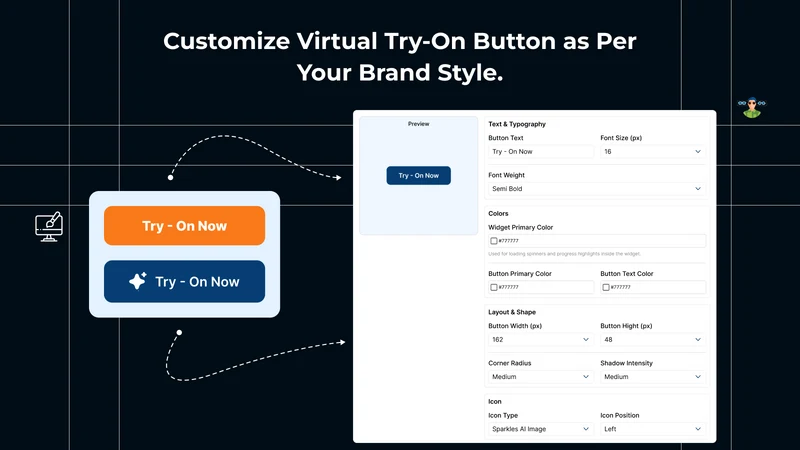Screen dimensions: 800x450
Task: Click the Font Size (px) label
Action: tap(621, 138)
